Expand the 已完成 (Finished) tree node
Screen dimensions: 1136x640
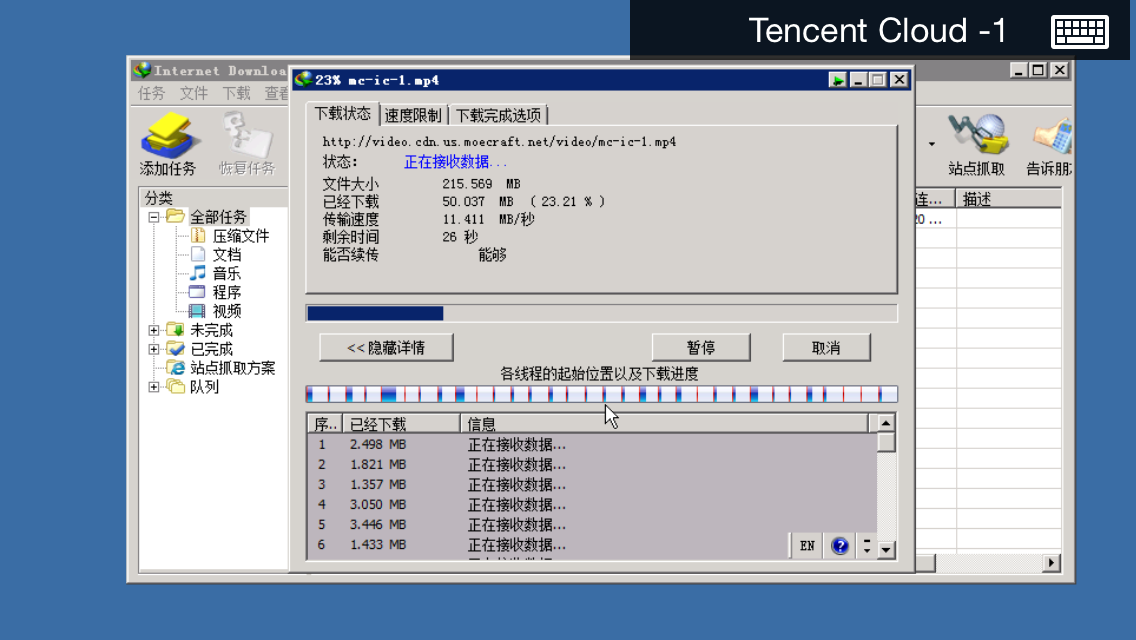[x=154, y=349]
